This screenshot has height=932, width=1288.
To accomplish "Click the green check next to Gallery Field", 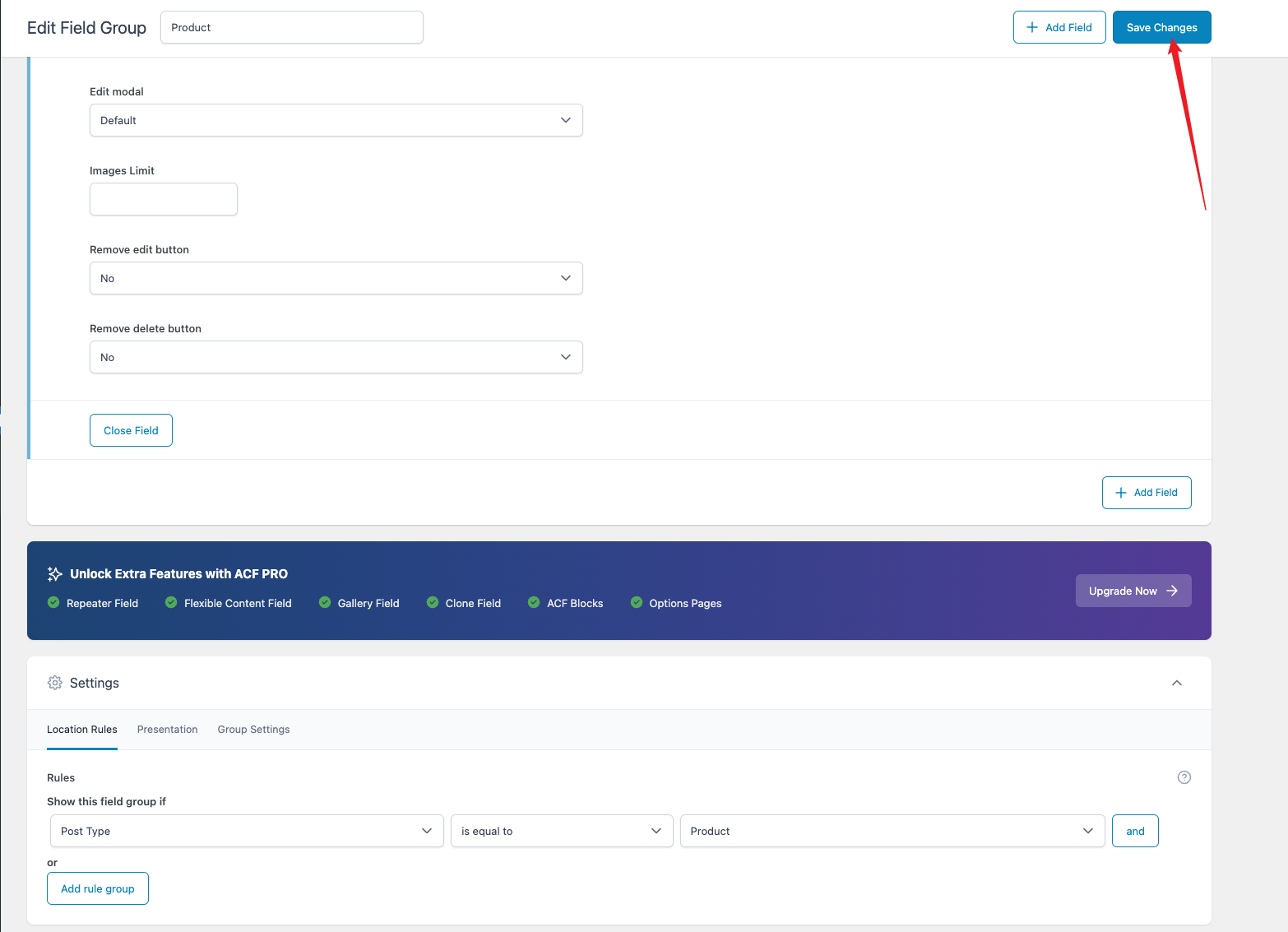I will pos(325,602).
